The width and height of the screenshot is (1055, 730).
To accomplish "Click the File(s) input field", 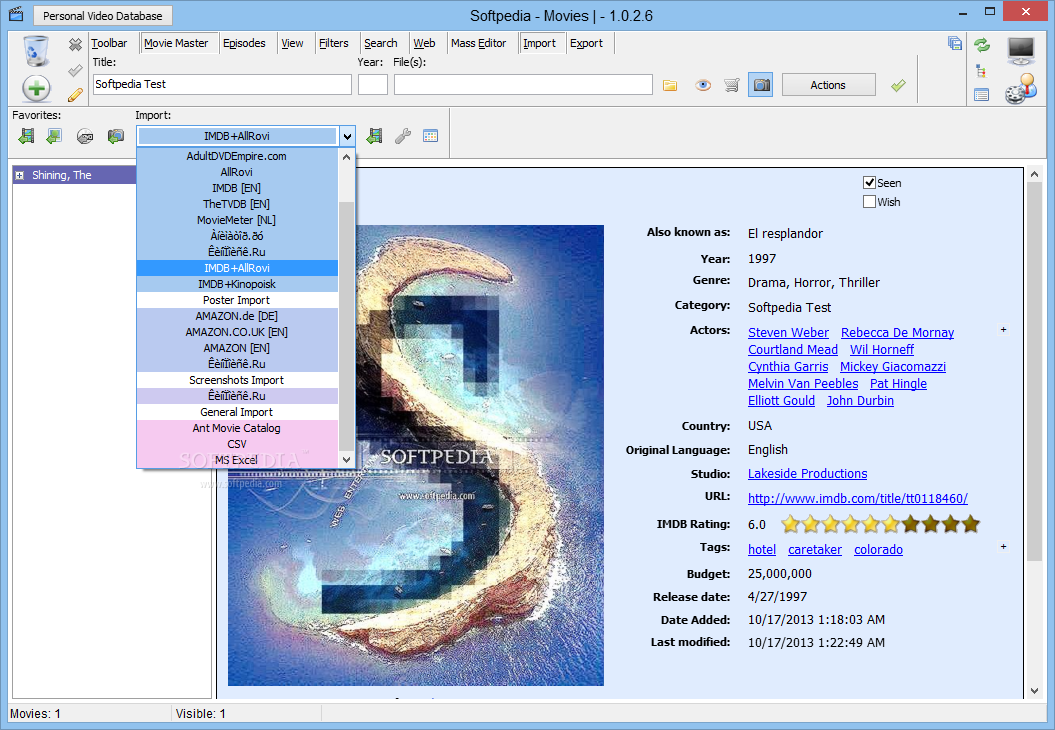I will pos(523,85).
